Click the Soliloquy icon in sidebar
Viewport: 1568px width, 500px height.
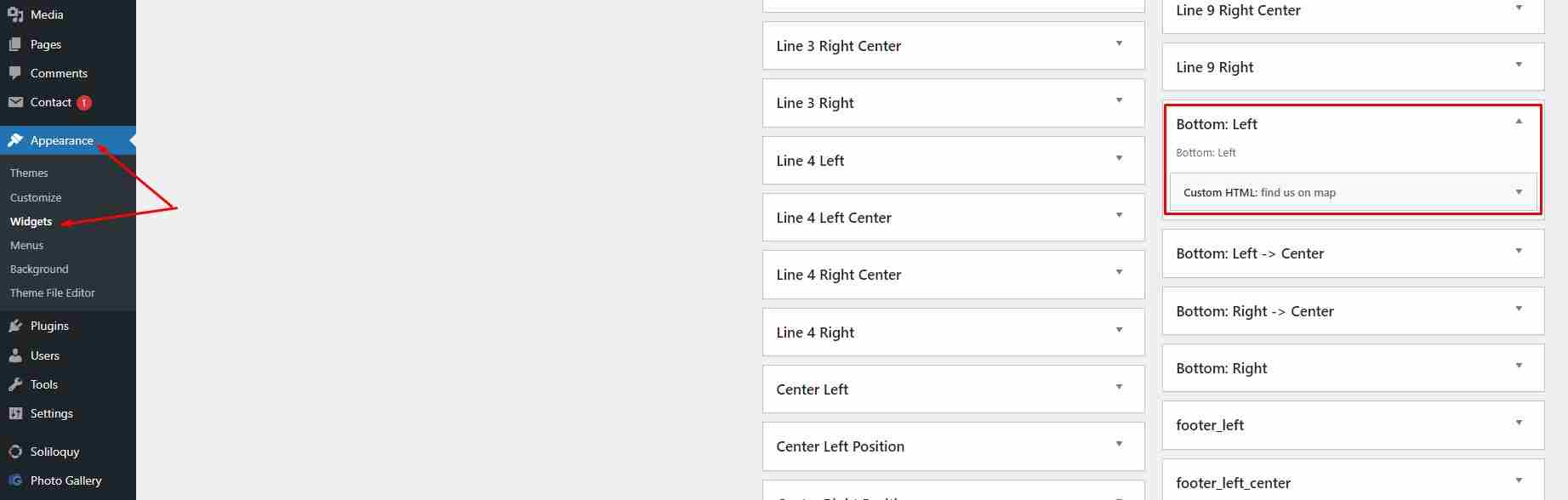tap(15, 452)
